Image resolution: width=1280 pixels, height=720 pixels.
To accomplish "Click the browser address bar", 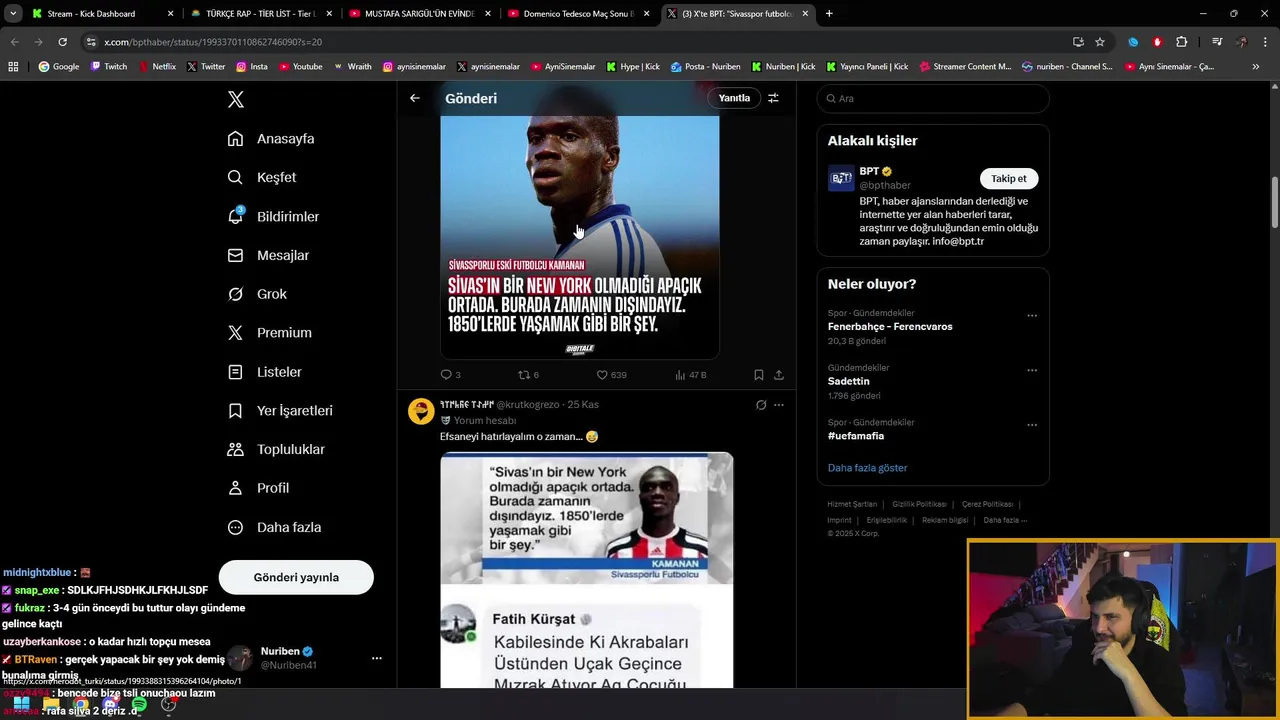I will click(580, 42).
